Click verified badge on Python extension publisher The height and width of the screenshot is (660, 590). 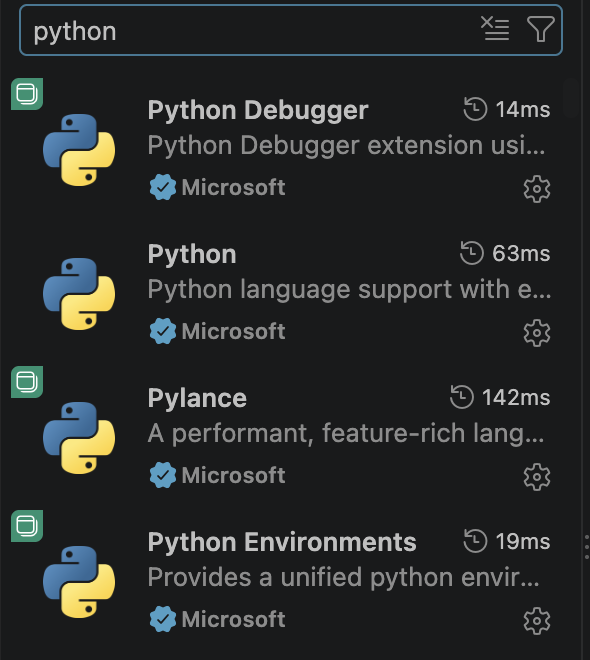[163, 331]
